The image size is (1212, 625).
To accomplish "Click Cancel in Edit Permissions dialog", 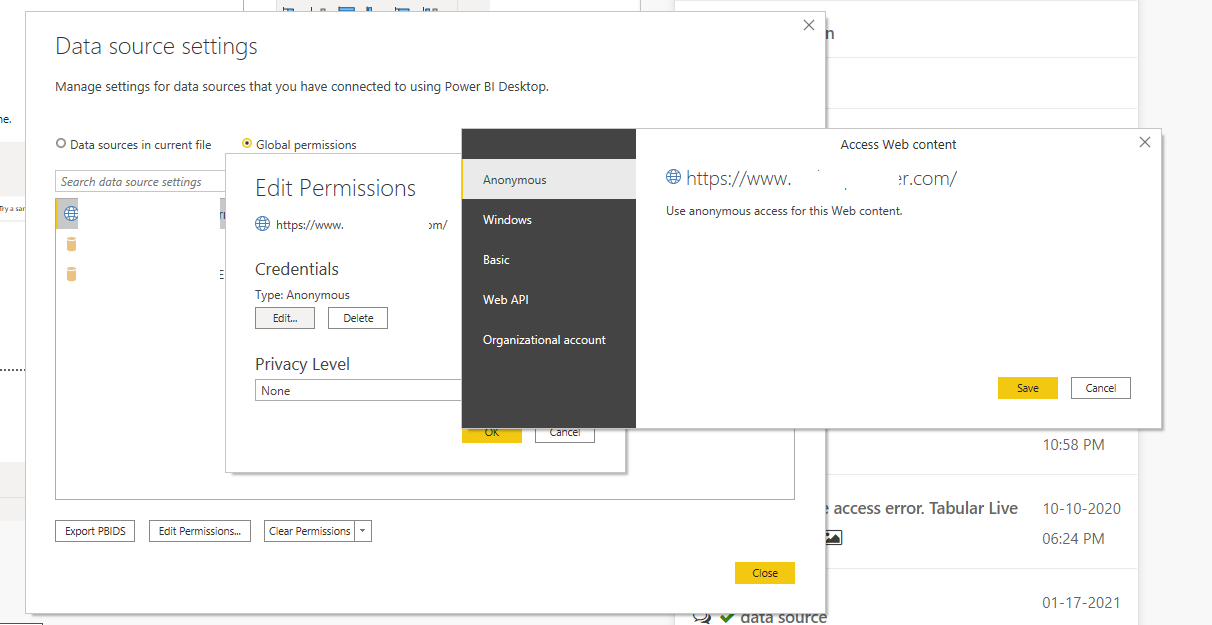I will [564, 434].
